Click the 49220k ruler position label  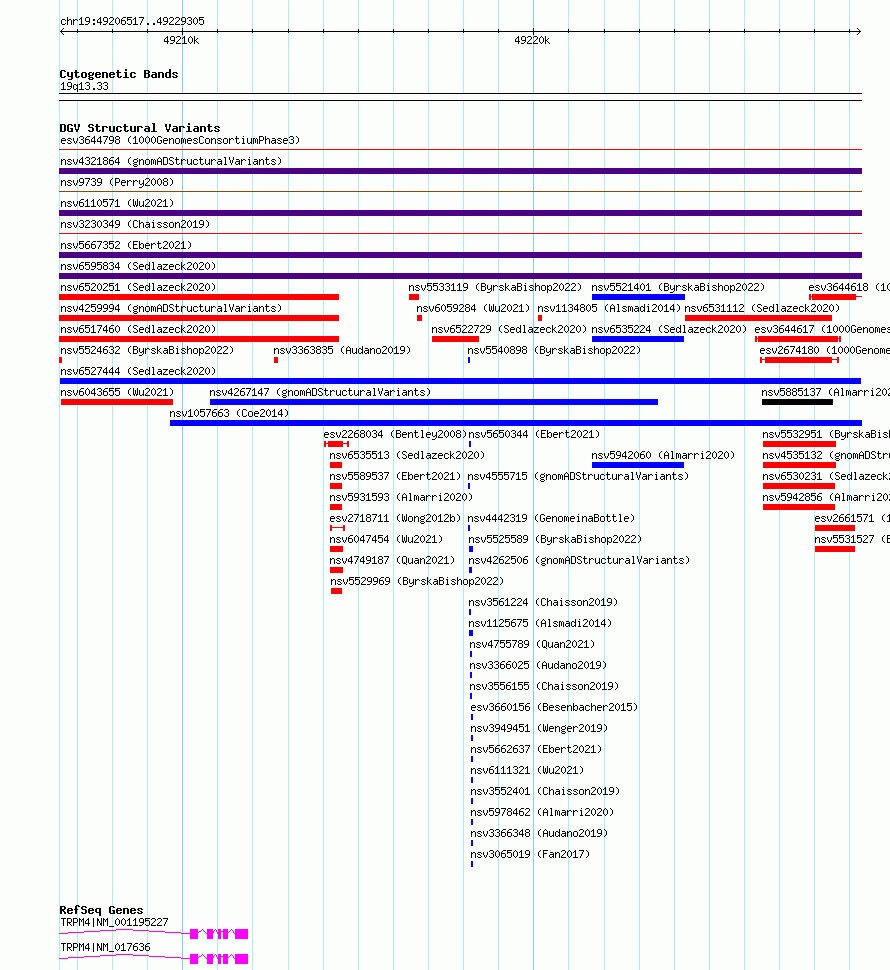532,41
